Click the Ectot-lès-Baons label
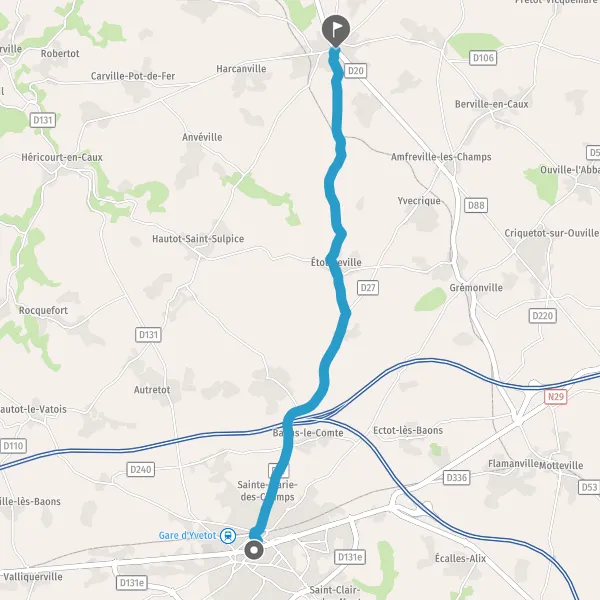The height and width of the screenshot is (600, 600). pos(408,430)
